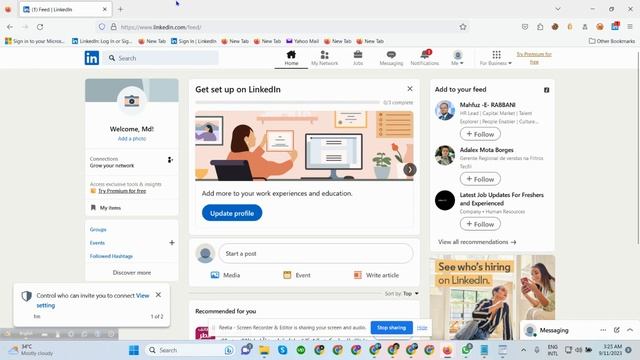Expand the Me profile dropdown
This screenshot has height=360, width=640.
coord(458,58)
